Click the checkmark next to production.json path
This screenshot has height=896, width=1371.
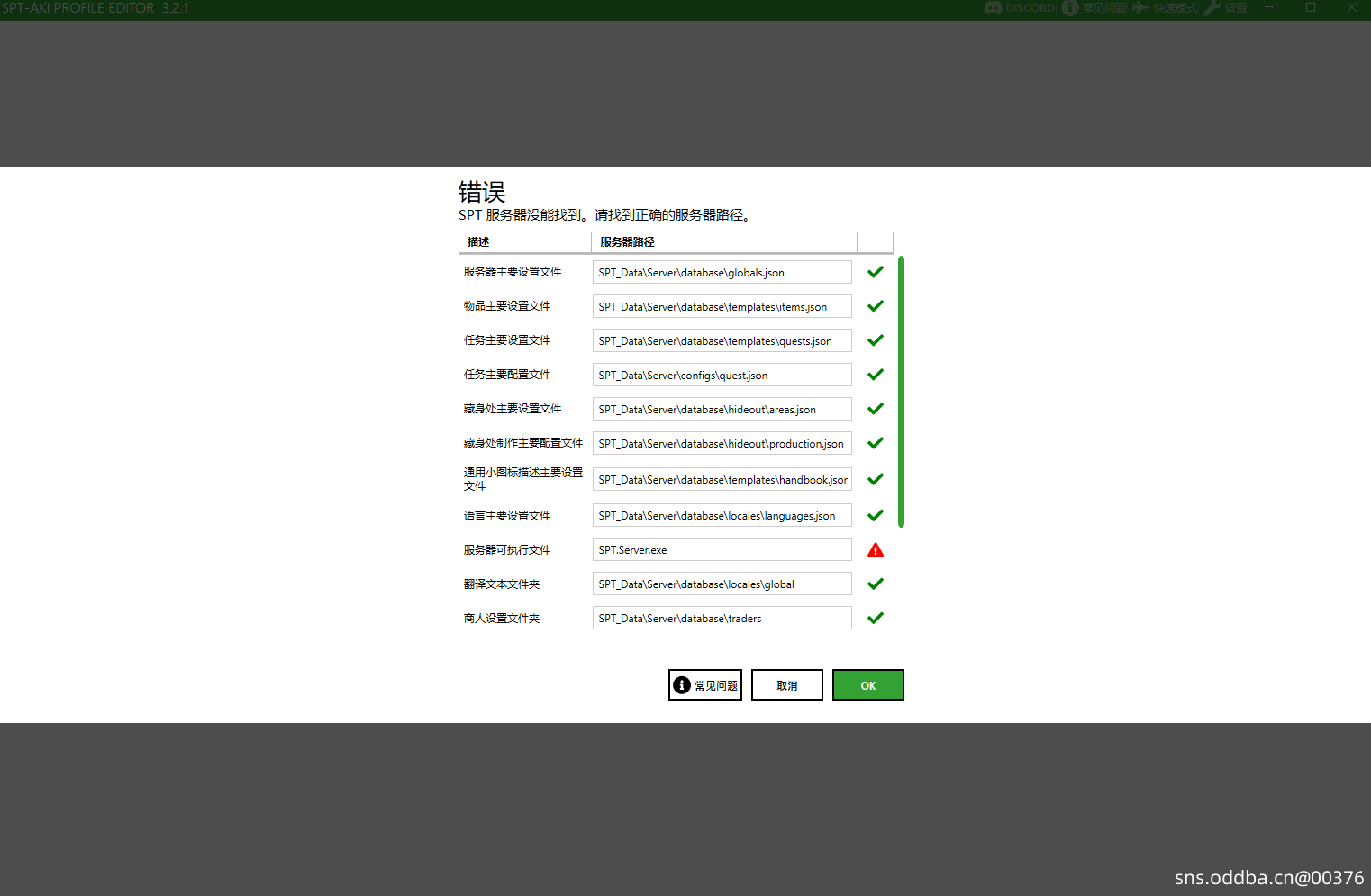[x=876, y=443]
